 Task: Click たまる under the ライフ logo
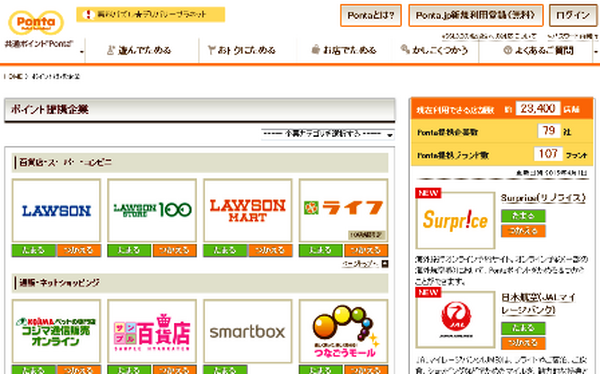tap(321, 250)
